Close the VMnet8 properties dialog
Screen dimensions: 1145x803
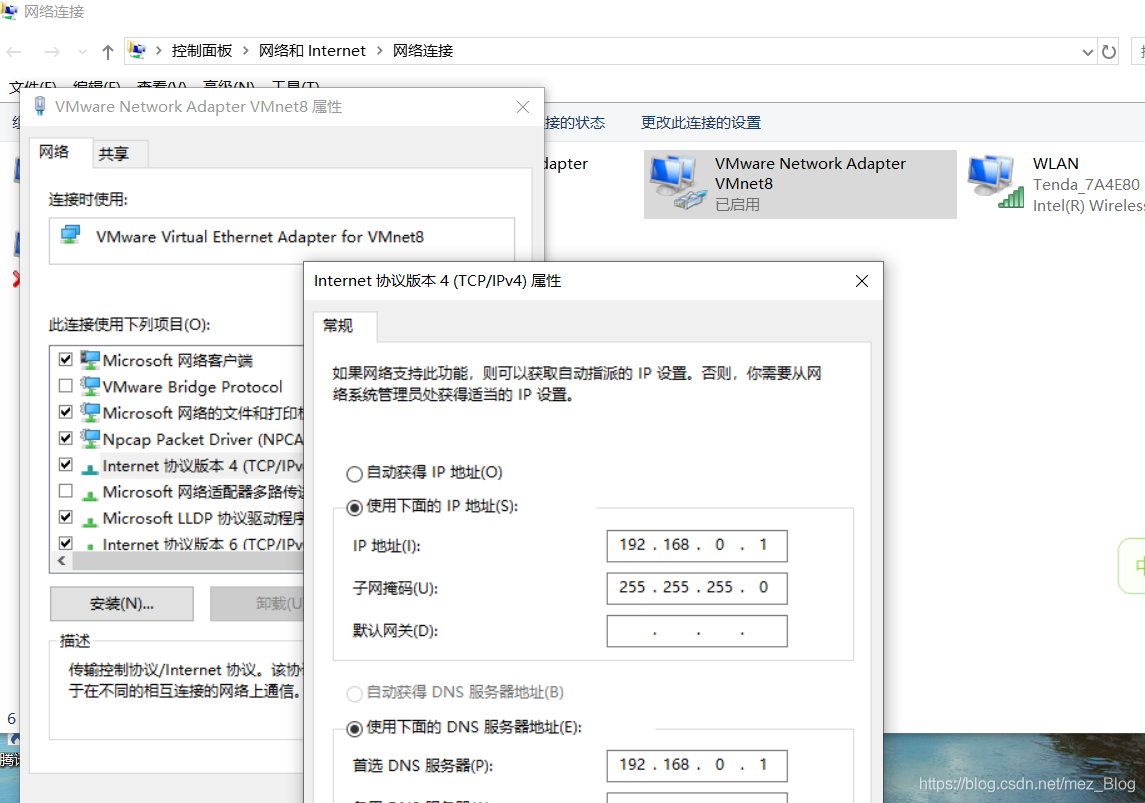523,107
